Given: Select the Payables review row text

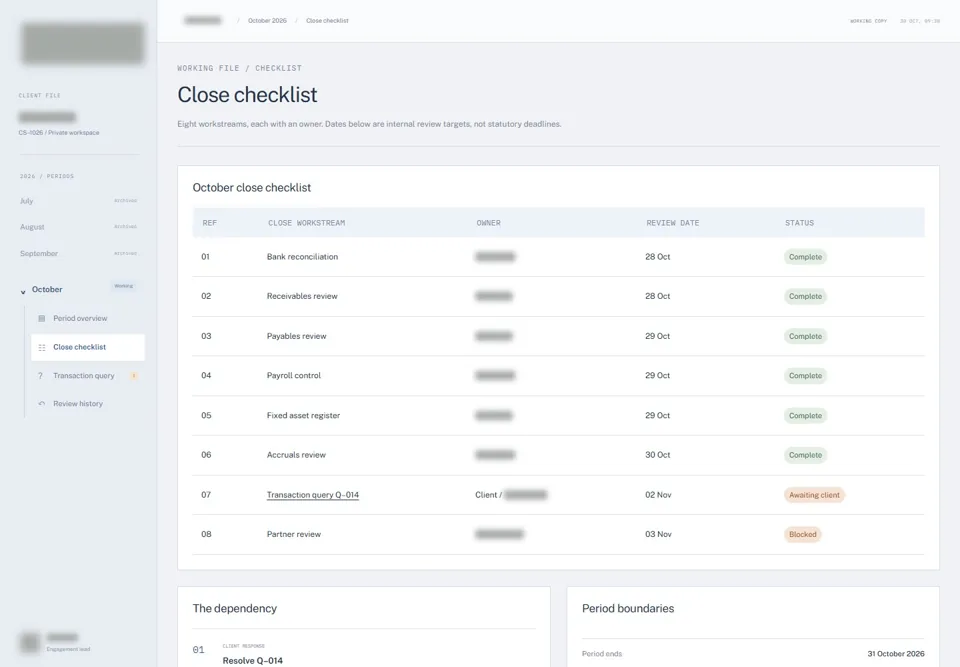Looking at the screenshot, I should pos(296,336).
